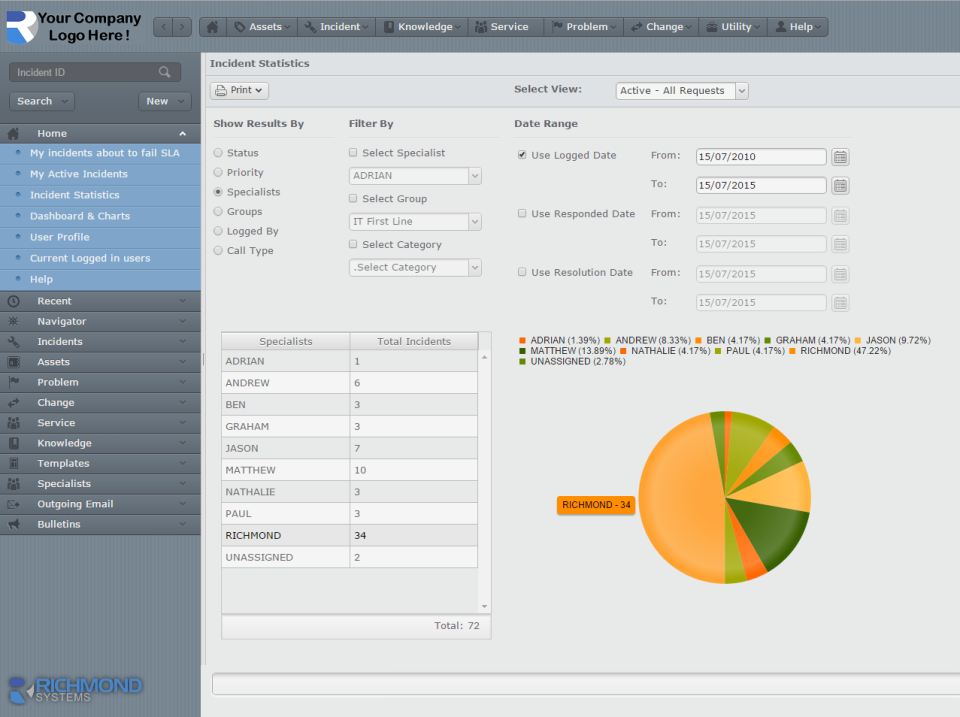Open the calendar picker for Resolution Date To
This screenshot has width=960, height=717.
point(841,302)
